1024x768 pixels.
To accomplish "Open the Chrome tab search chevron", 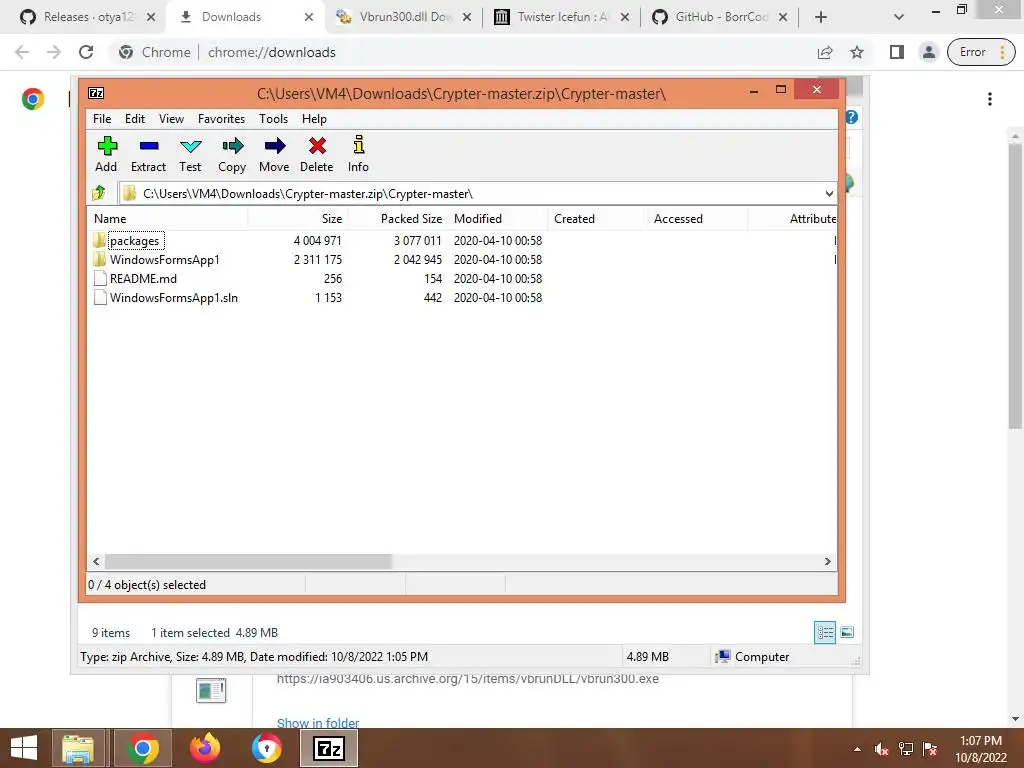I will point(899,17).
